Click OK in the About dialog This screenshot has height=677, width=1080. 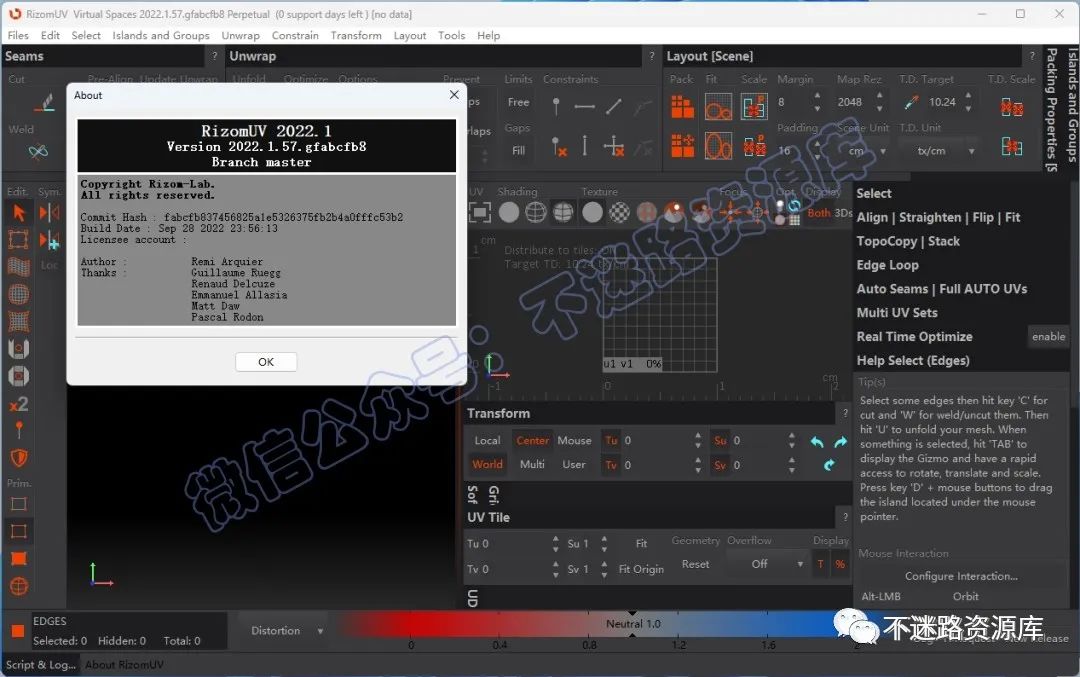coord(266,362)
